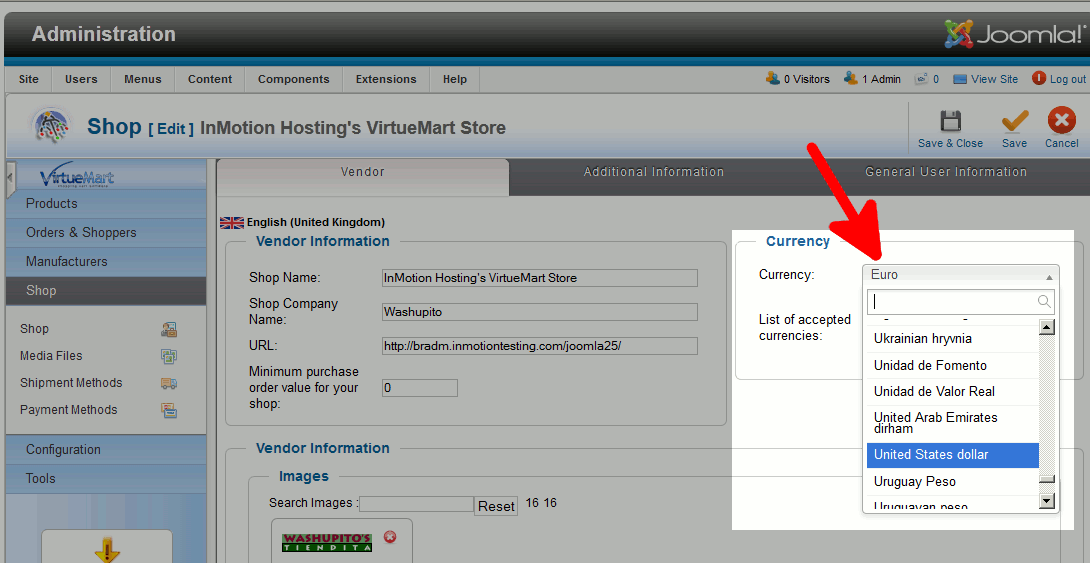
Task: Expand Orders & Shoppers sidebar section
Action: (106, 233)
